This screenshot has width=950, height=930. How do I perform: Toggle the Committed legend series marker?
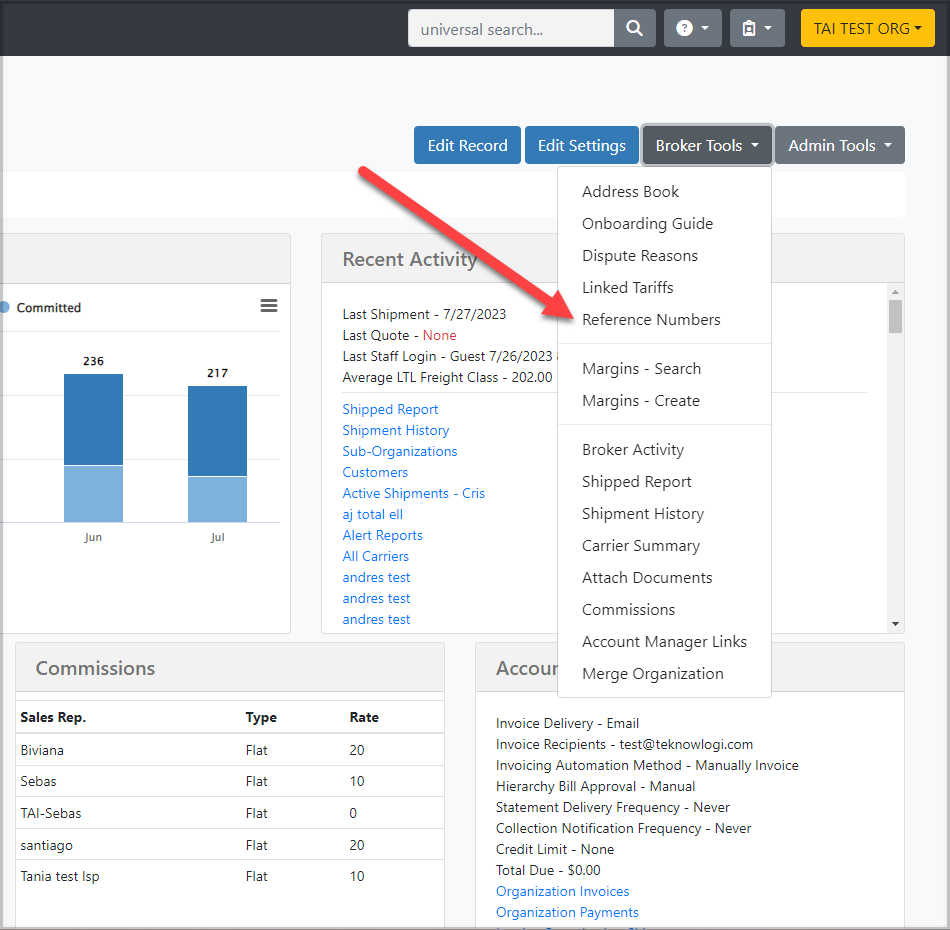4,308
